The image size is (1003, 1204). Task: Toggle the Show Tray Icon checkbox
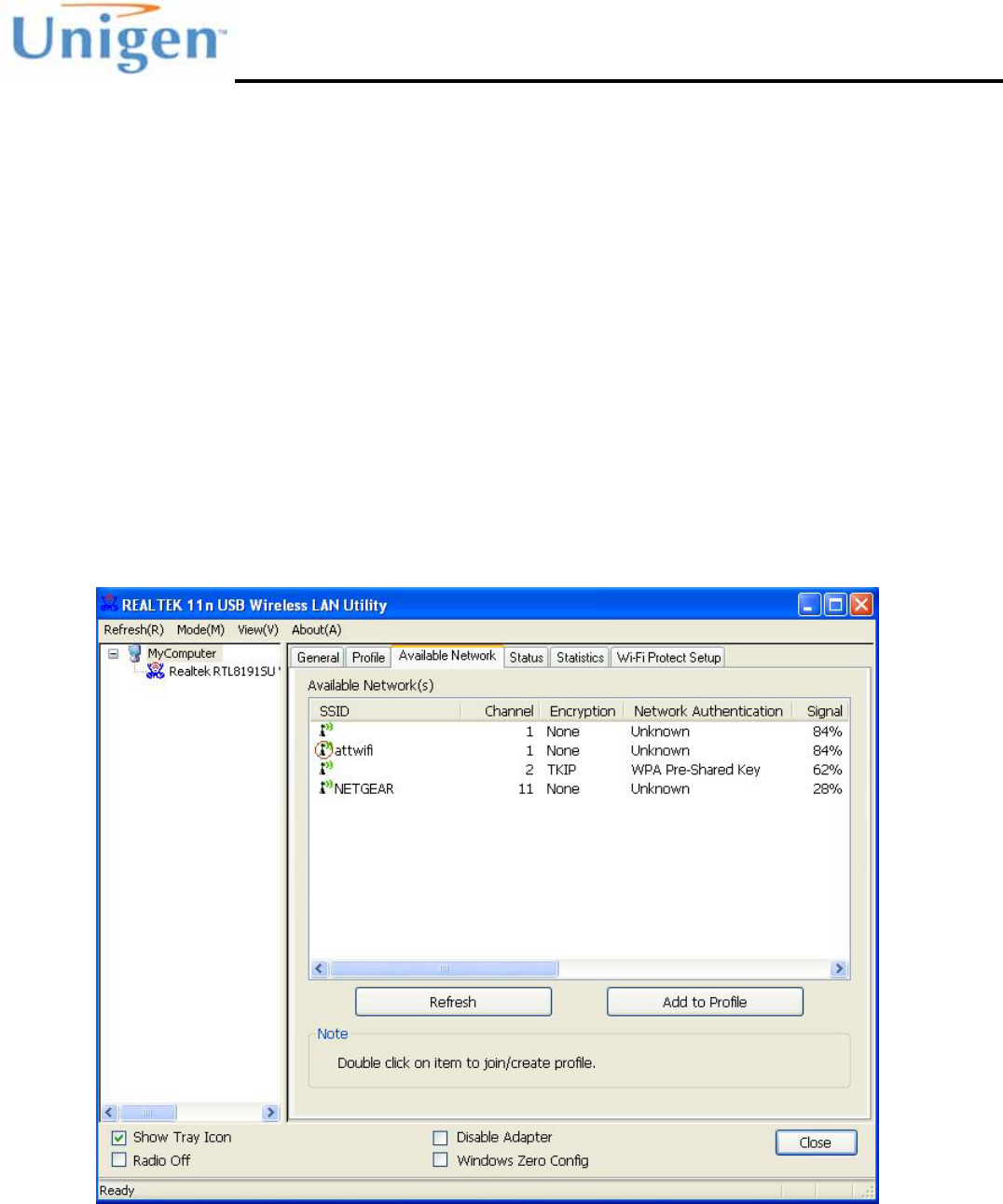click(x=119, y=1137)
